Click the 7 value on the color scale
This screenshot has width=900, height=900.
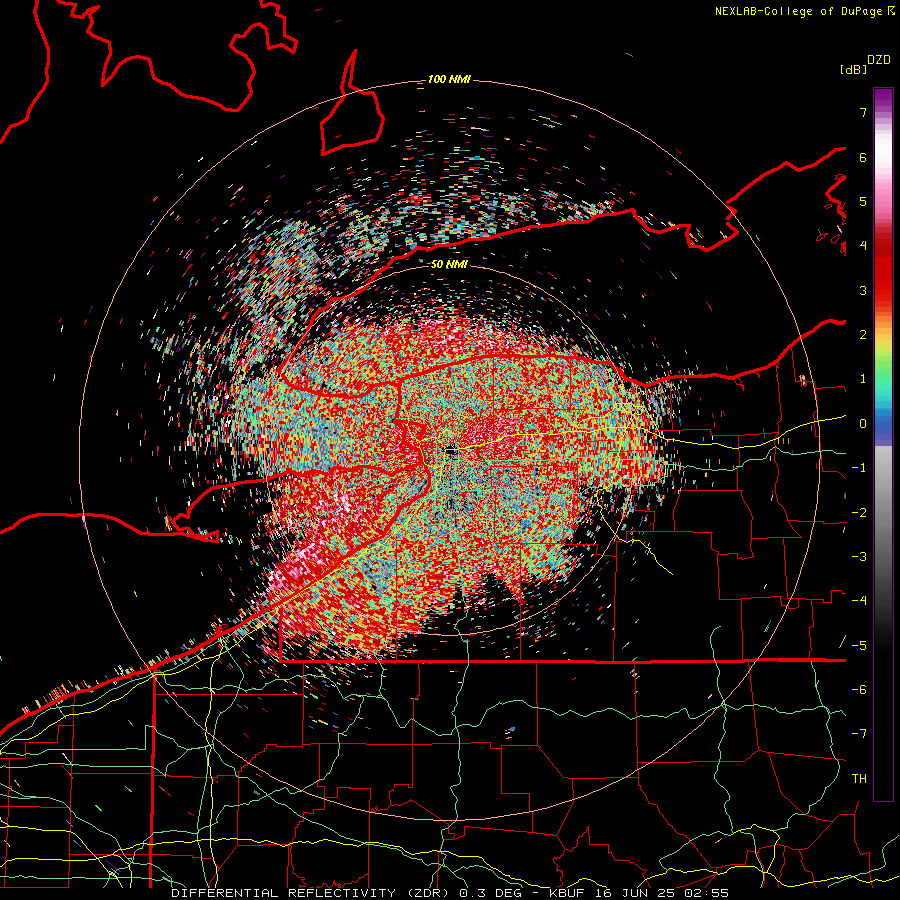[863, 112]
